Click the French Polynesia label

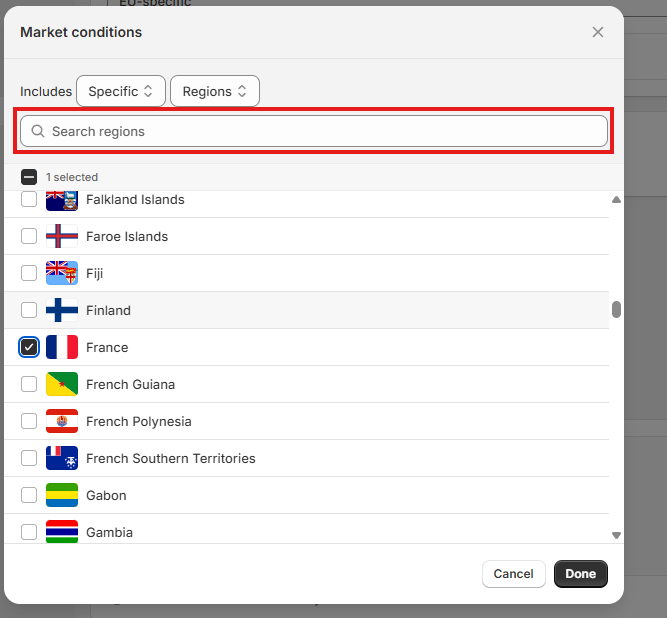[x=139, y=421]
